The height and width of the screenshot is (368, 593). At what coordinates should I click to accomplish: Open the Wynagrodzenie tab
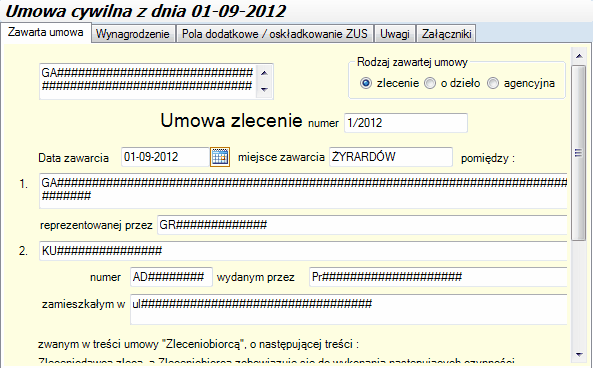[133, 34]
